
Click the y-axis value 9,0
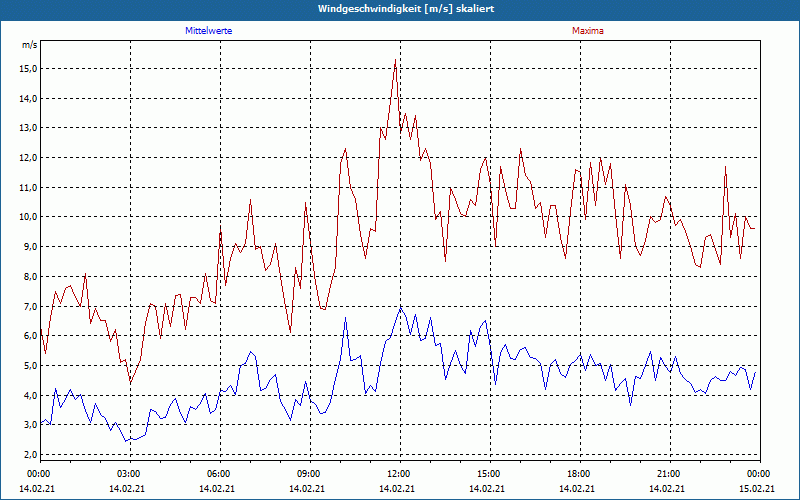(31, 247)
